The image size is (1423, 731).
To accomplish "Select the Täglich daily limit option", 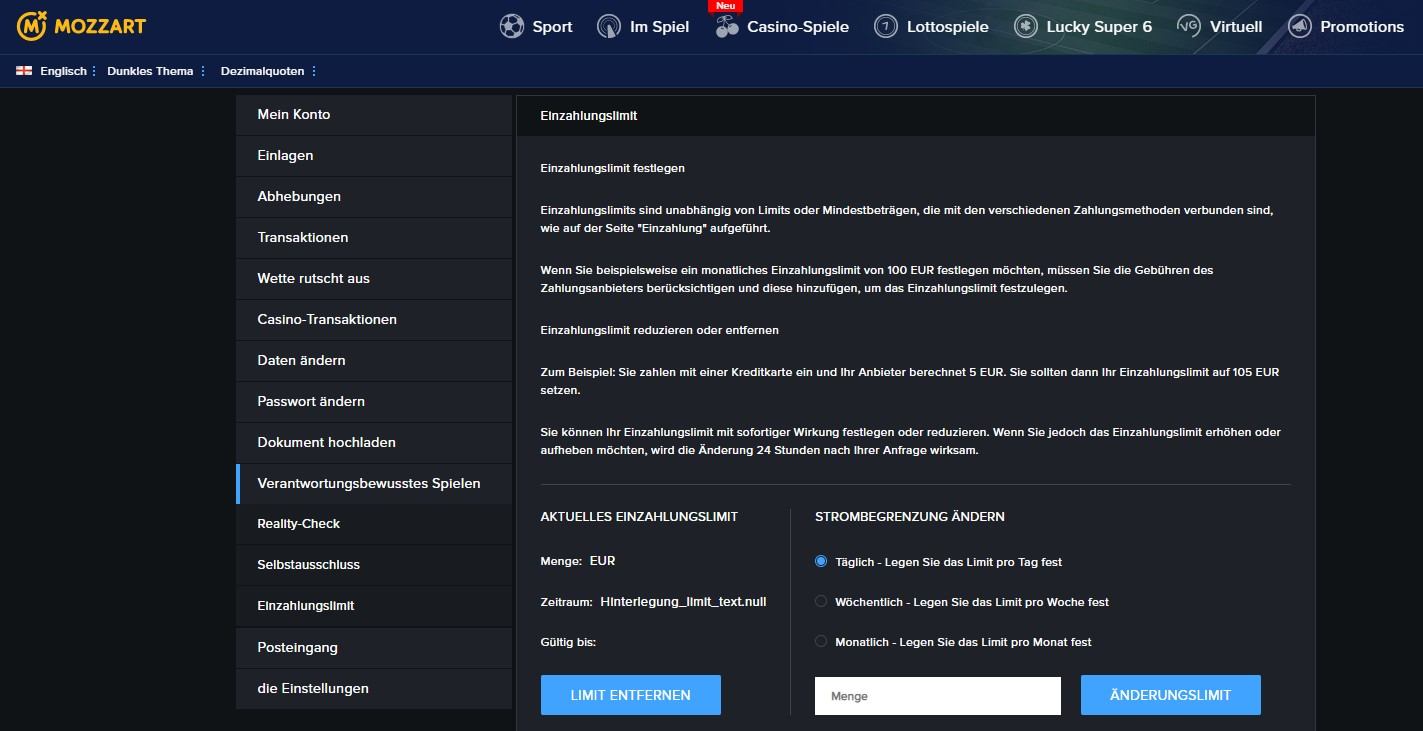I will (x=821, y=562).
